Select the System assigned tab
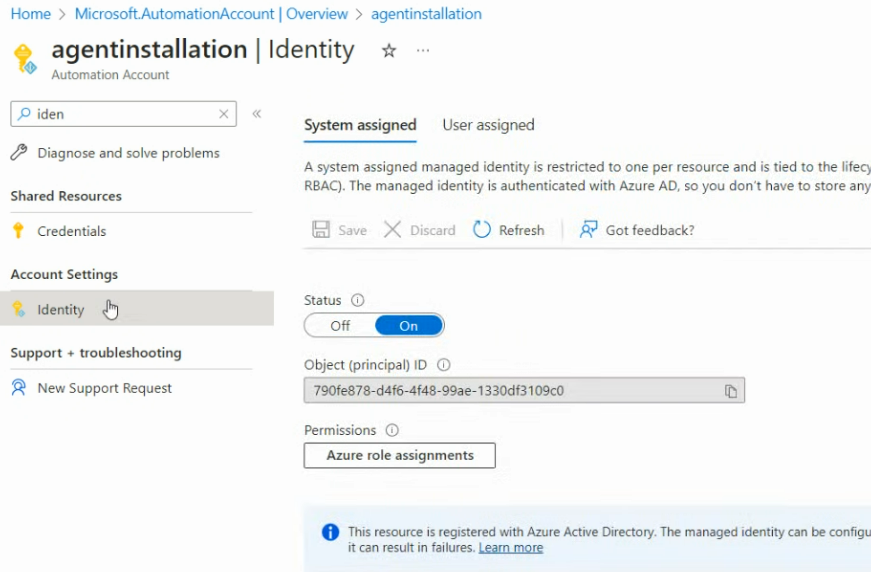871x572 pixels. pyautogui.click(x=360, y=125)
